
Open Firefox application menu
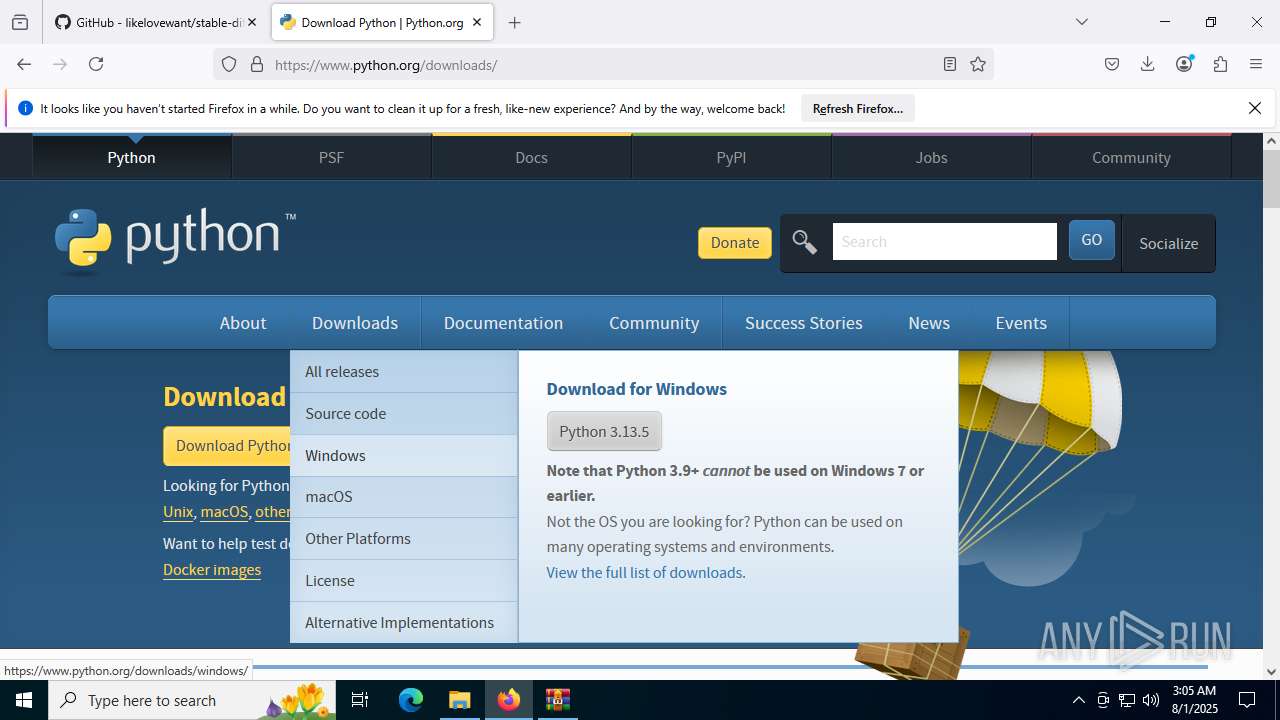(x=1256, y=64)
